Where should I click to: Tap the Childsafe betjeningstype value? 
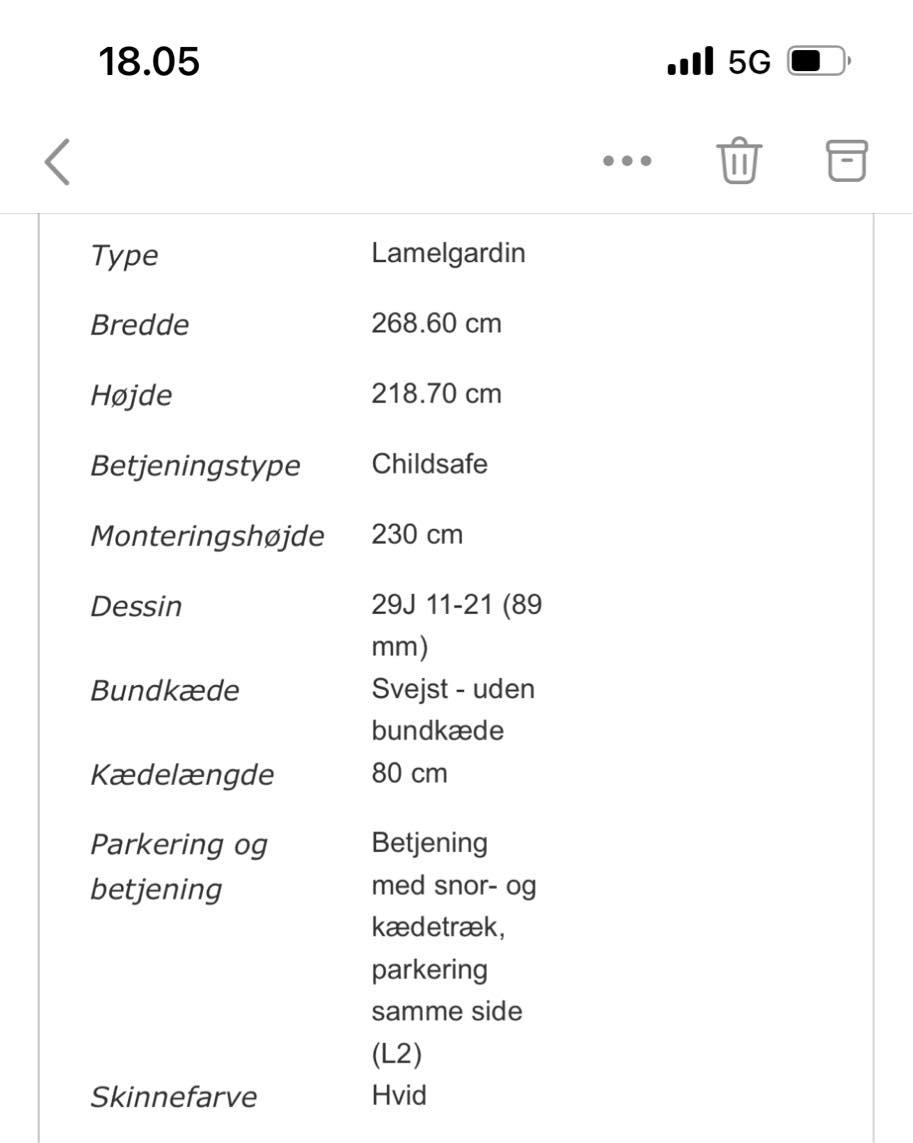[x=430, y=464]
